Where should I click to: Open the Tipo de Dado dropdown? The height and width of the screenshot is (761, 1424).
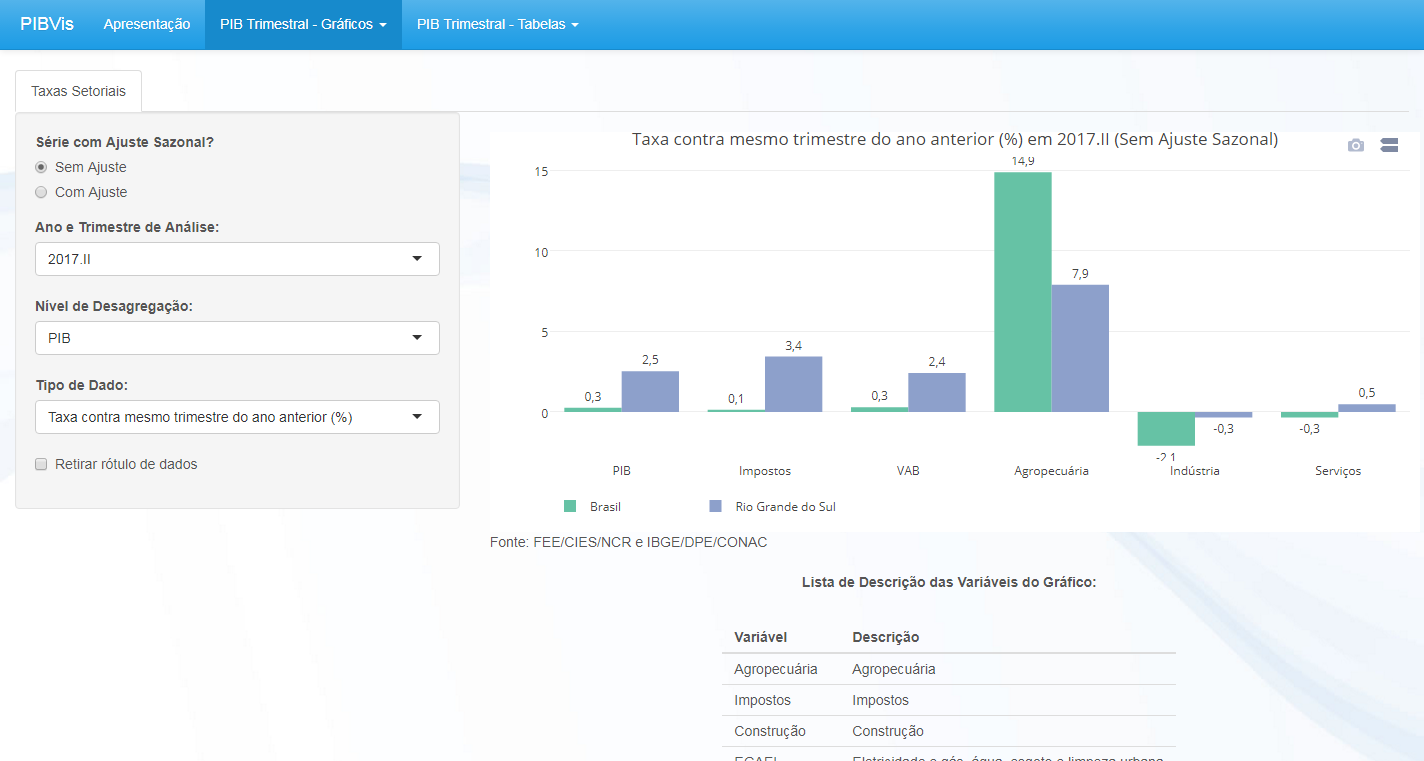tap(237, 417)
